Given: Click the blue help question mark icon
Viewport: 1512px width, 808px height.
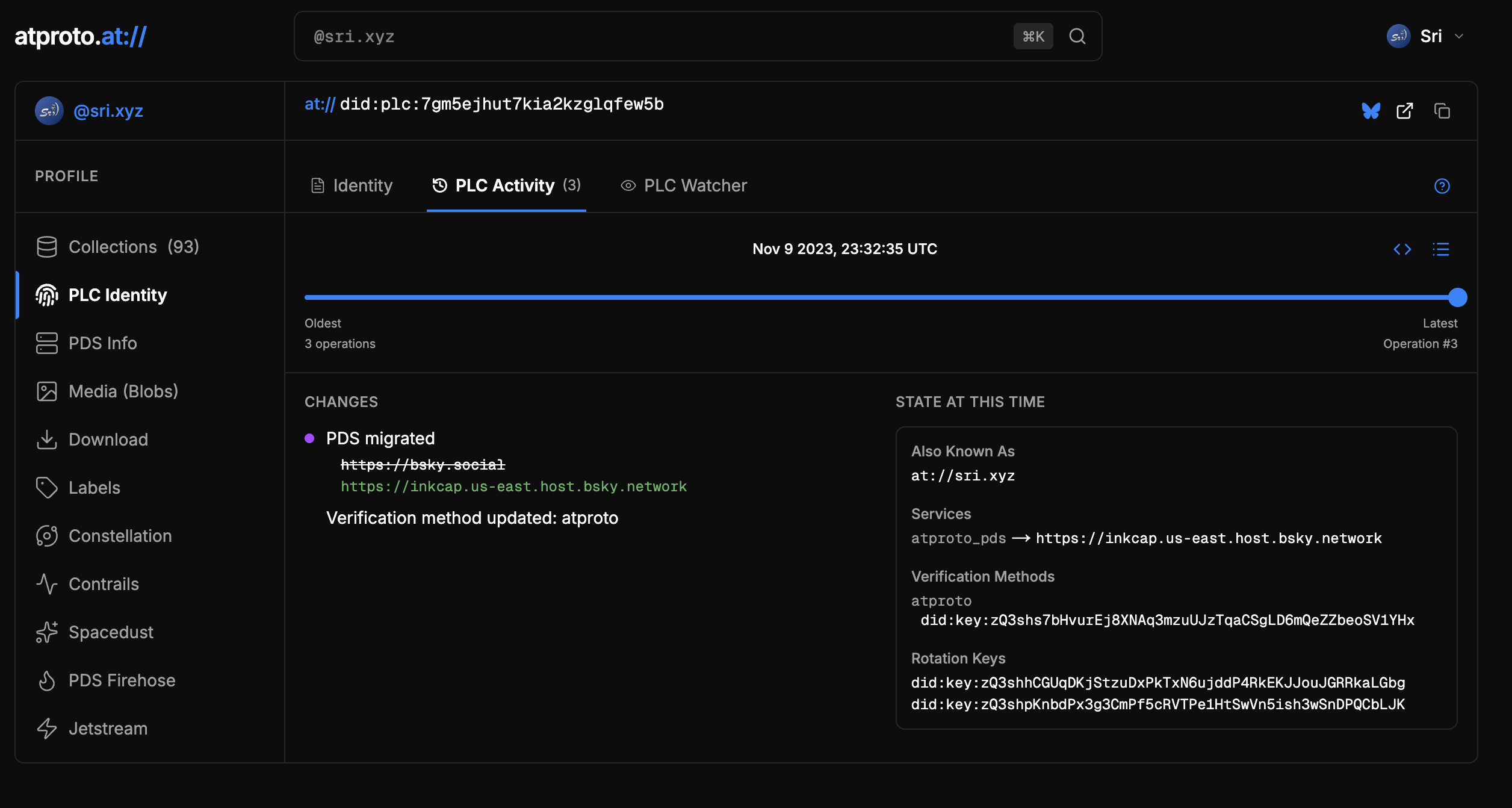Looking at the screenshot, I should click(x=1442, y=186).
